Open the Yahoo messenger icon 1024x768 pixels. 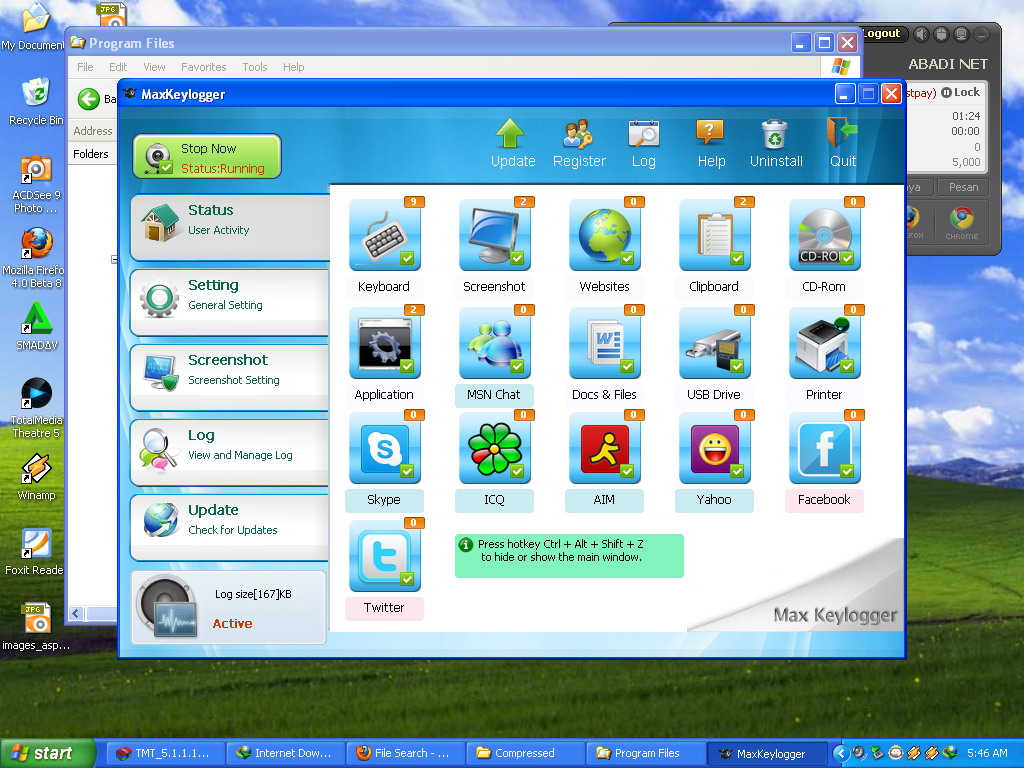pos(714,448)
